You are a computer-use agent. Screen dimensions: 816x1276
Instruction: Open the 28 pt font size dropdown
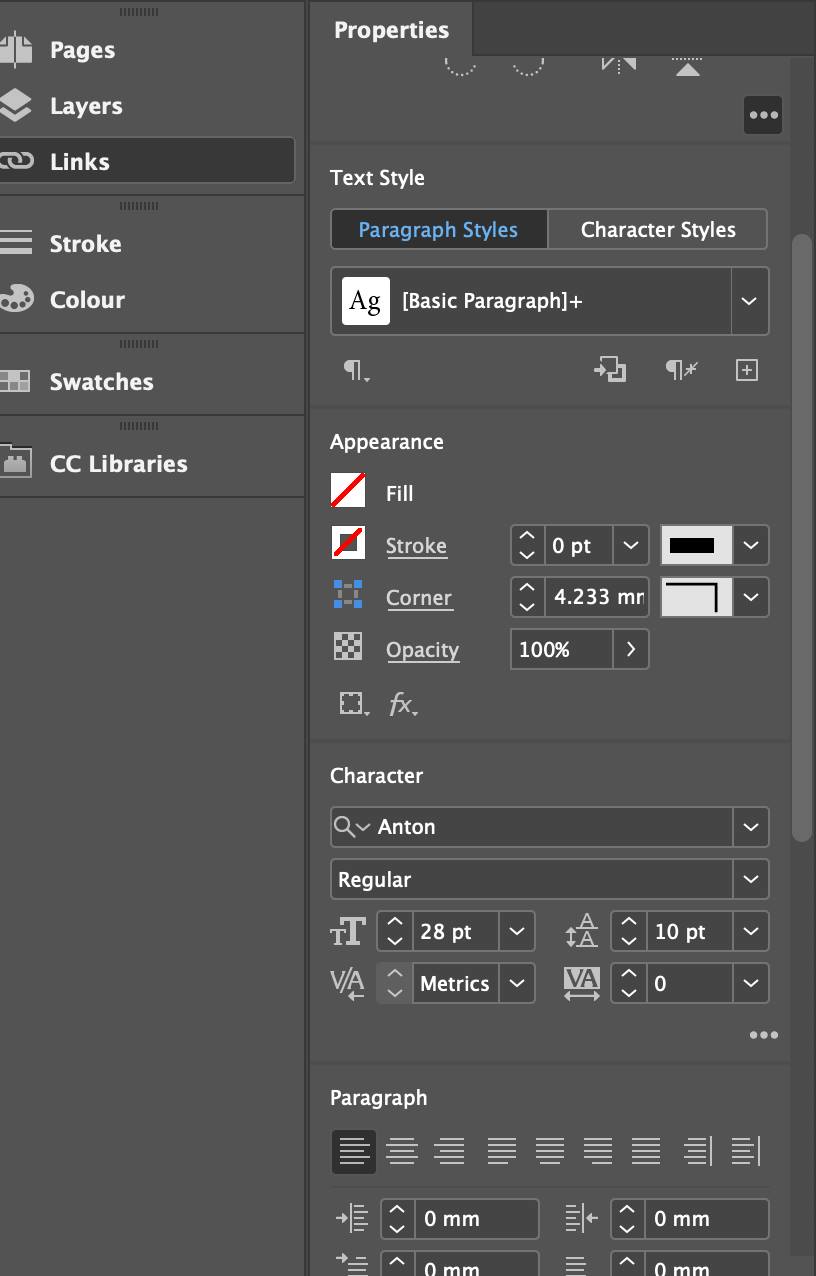(x=516, y=931)
